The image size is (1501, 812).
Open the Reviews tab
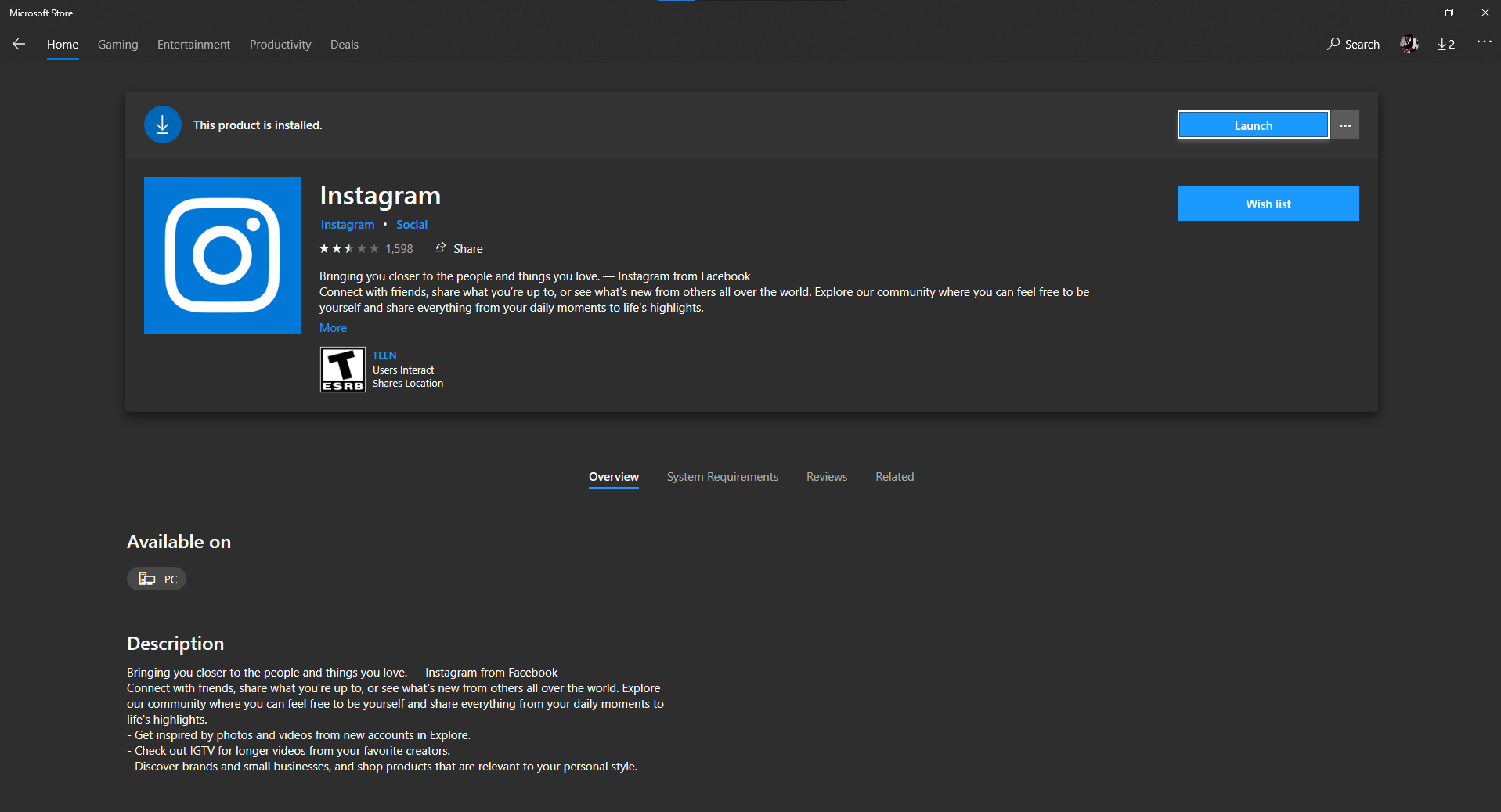point(827,477)
